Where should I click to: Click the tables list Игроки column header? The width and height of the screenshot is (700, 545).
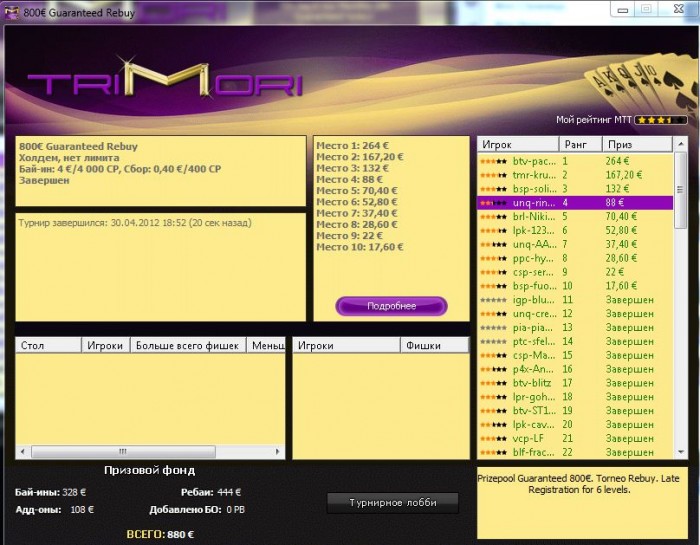(105, 345)
